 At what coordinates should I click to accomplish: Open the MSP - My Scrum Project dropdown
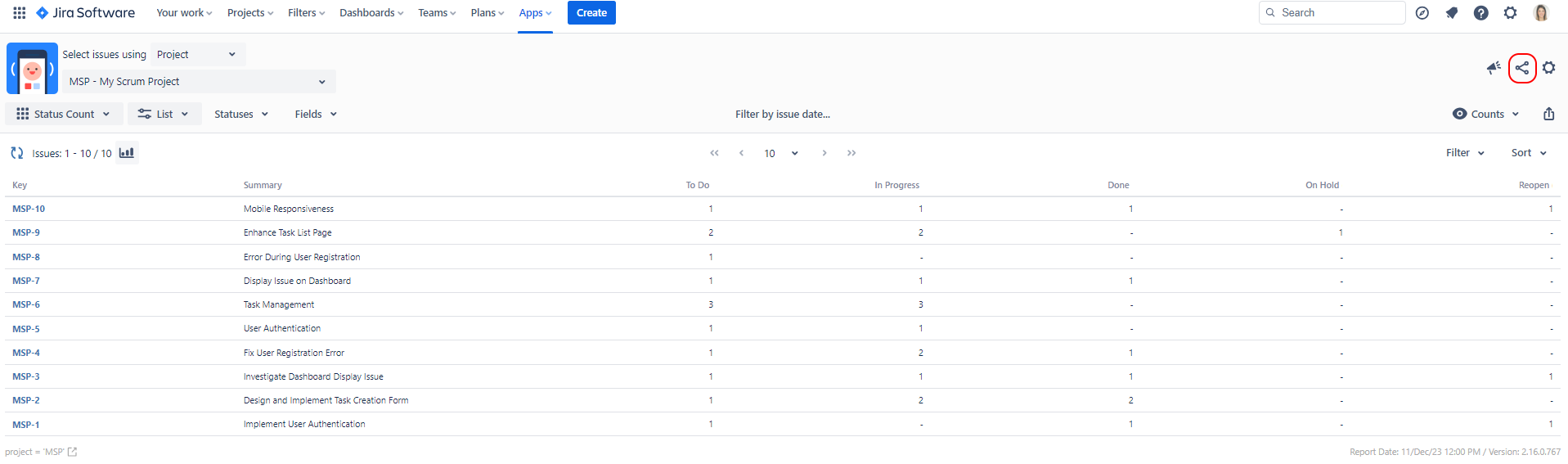click(x=199, y=82)
